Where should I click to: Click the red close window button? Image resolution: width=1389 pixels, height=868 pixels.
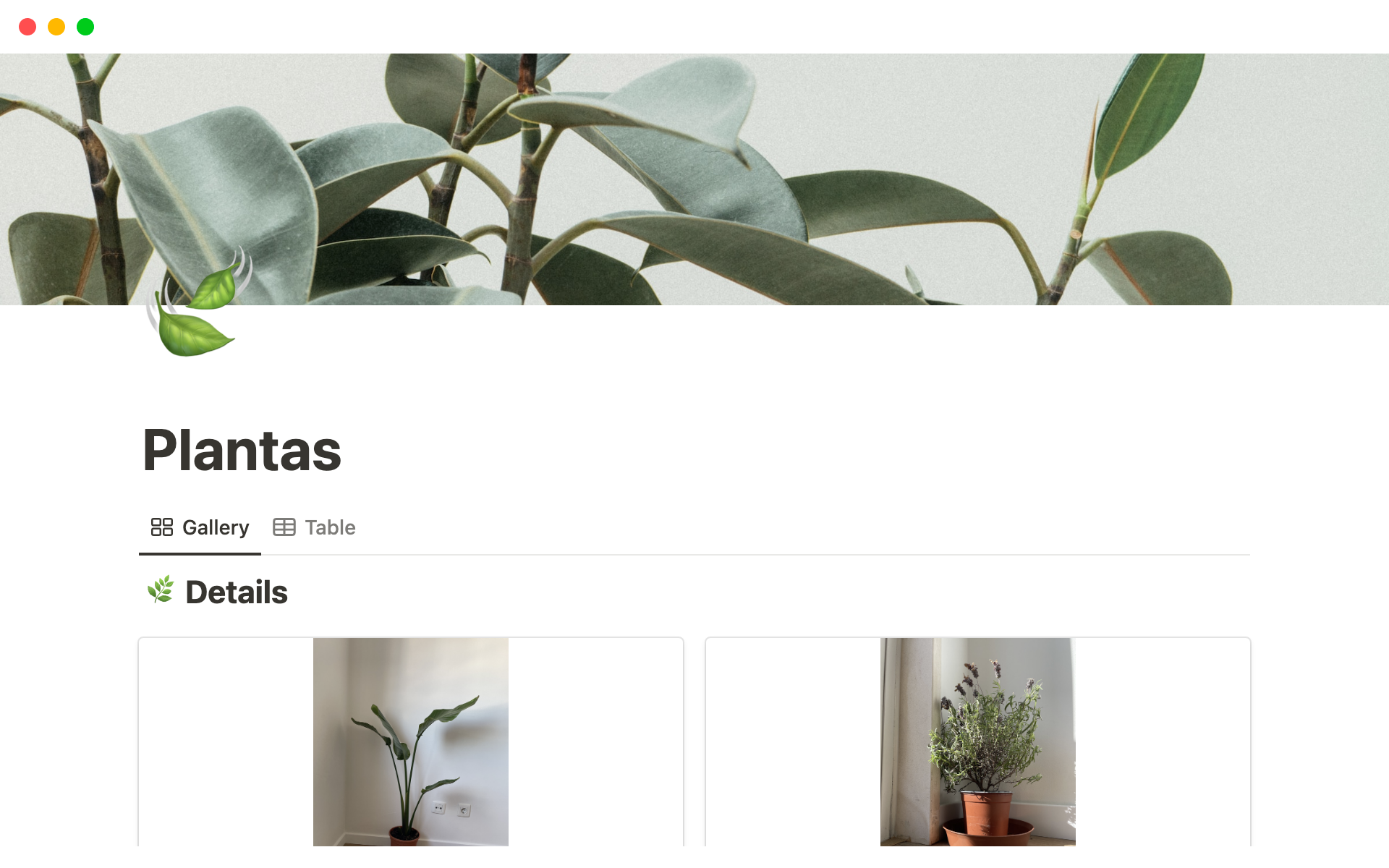coord(27,27)
